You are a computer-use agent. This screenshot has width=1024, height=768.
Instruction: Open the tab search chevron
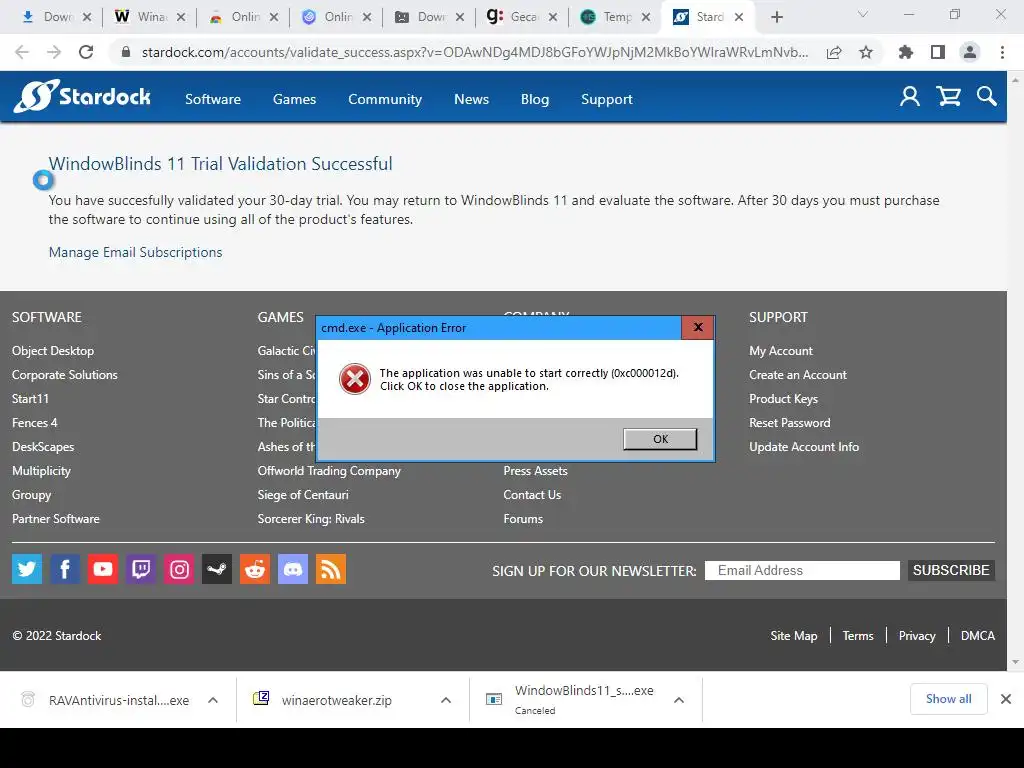click(863, 14)
